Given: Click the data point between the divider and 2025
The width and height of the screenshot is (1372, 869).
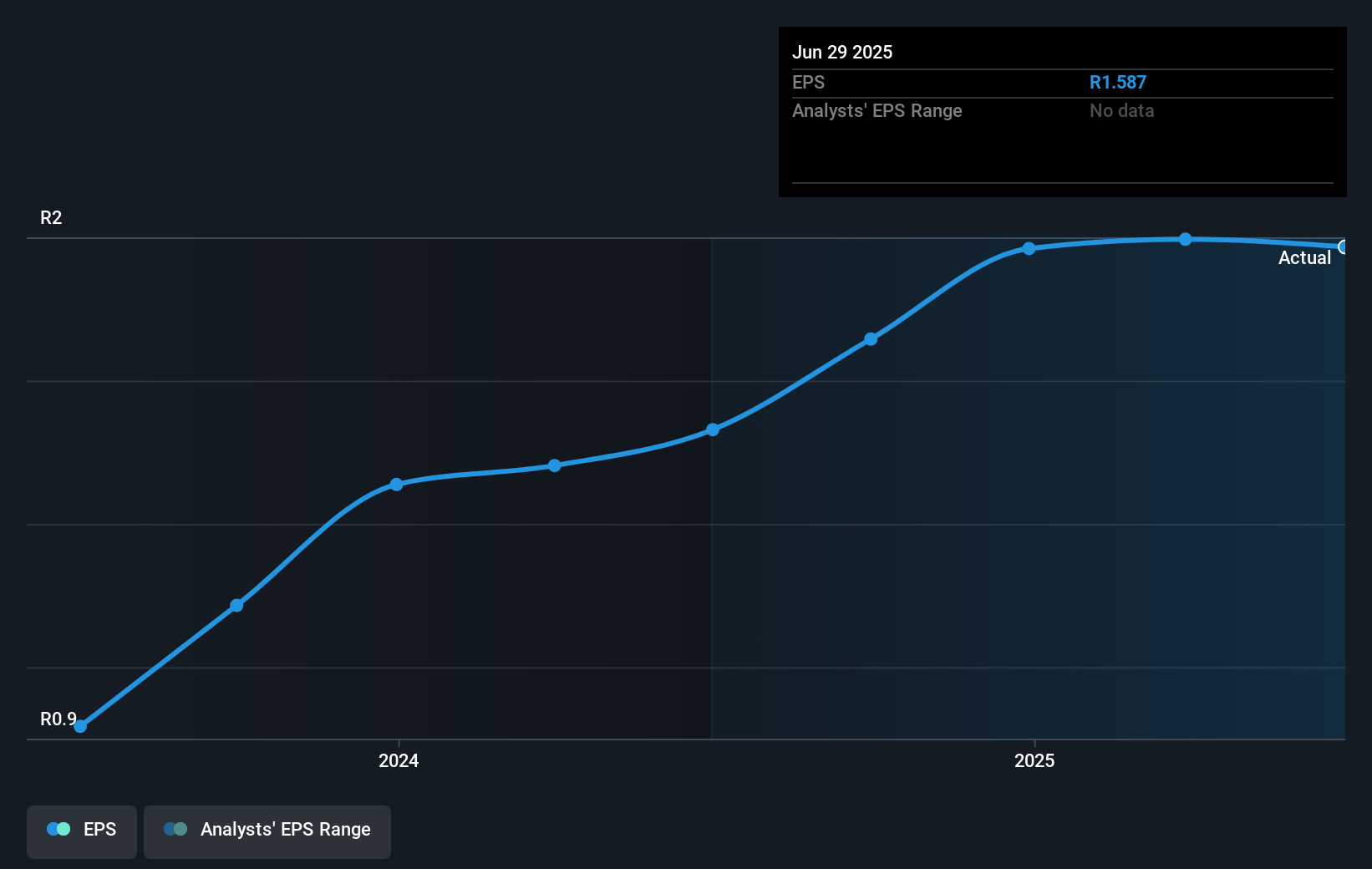Looking at the screenshot, I should click(x=871, y=339).
